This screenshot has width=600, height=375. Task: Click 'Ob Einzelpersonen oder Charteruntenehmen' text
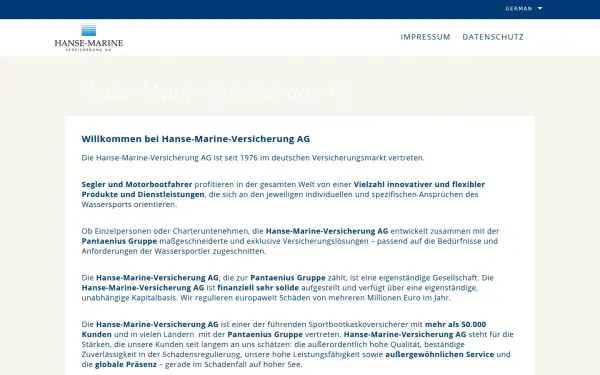tap(165, 231)
